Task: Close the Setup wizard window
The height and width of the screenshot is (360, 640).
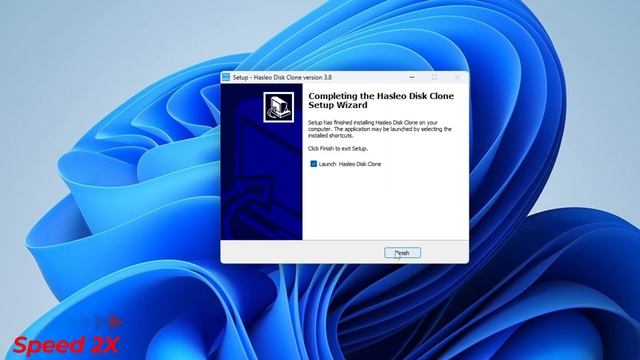Action: click(457, 77)
